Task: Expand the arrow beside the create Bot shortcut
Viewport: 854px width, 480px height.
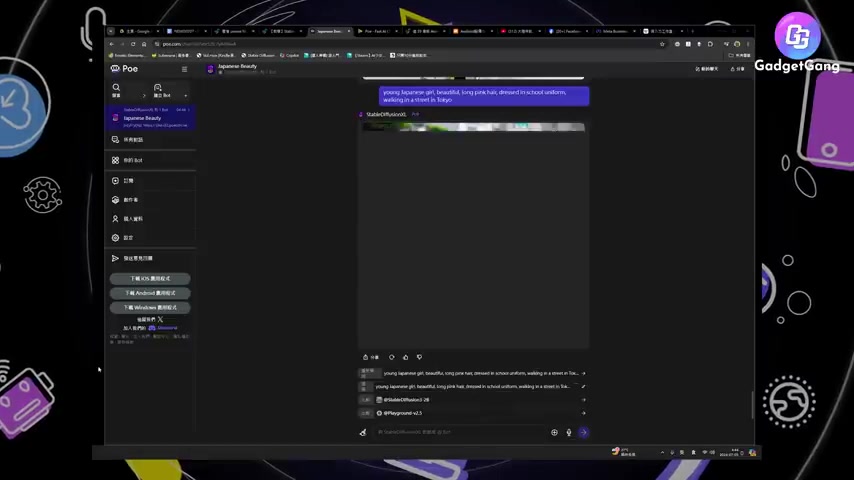Action: coord(186,95)
